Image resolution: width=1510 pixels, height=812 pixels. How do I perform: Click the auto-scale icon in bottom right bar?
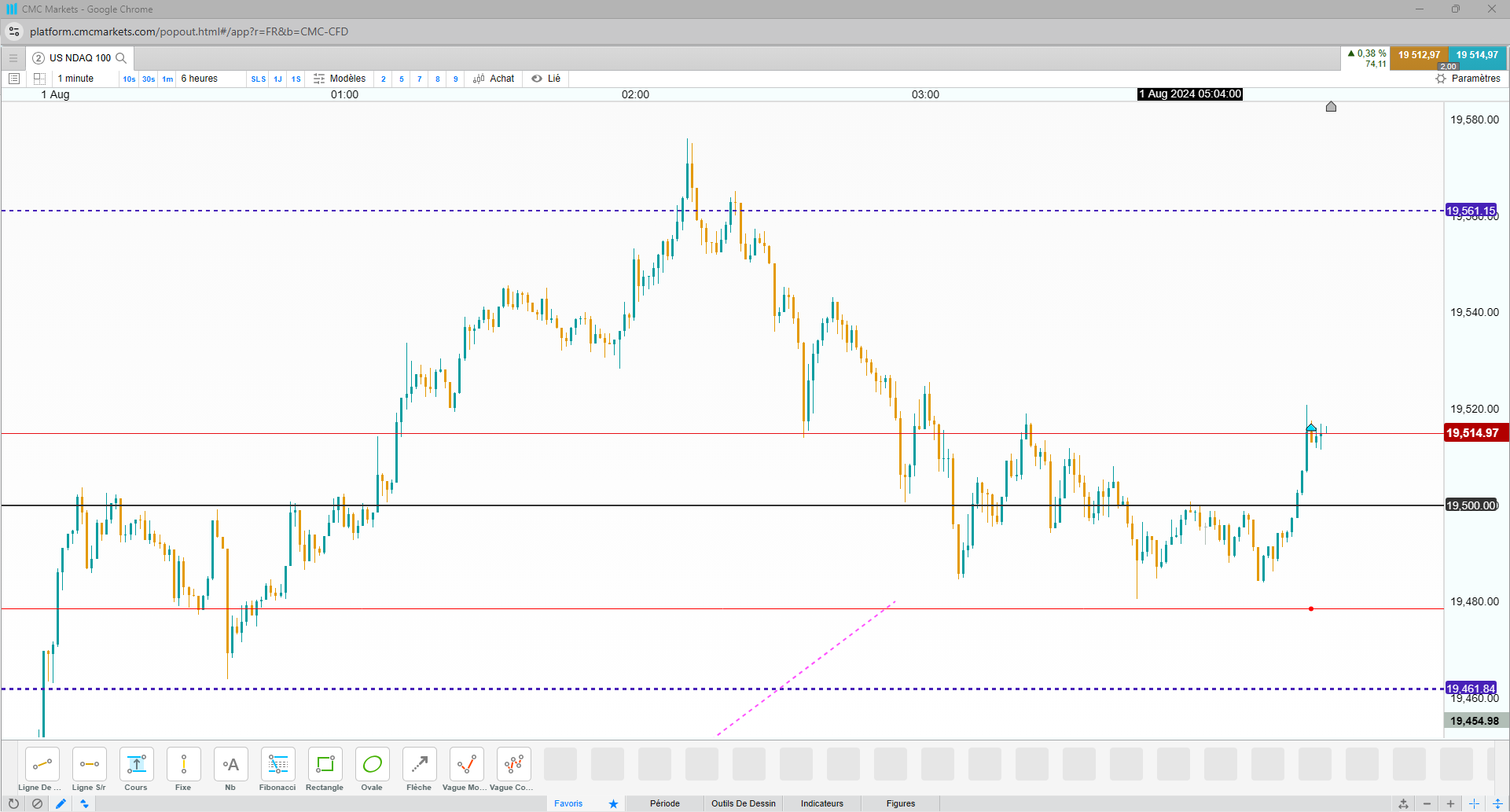(1403, 803)
